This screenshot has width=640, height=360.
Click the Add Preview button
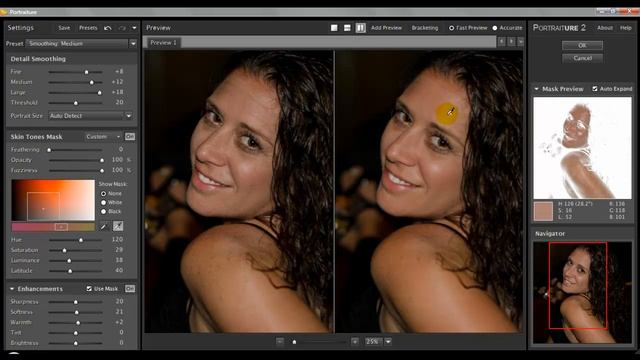click(386, 28)
